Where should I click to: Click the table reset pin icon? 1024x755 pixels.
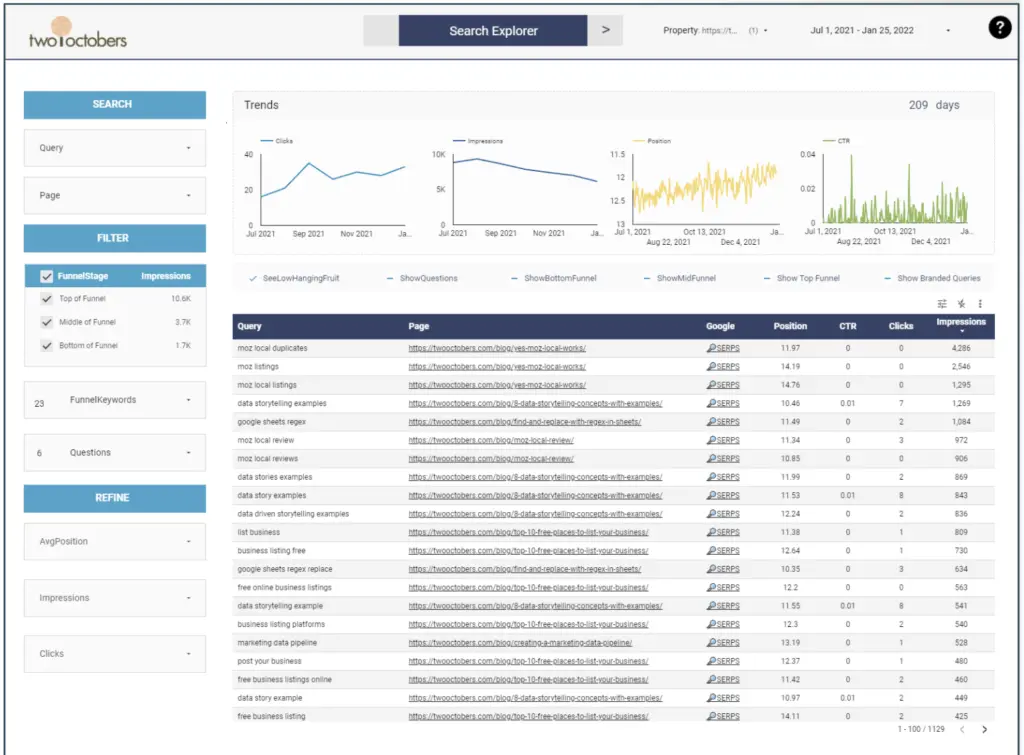961,304
